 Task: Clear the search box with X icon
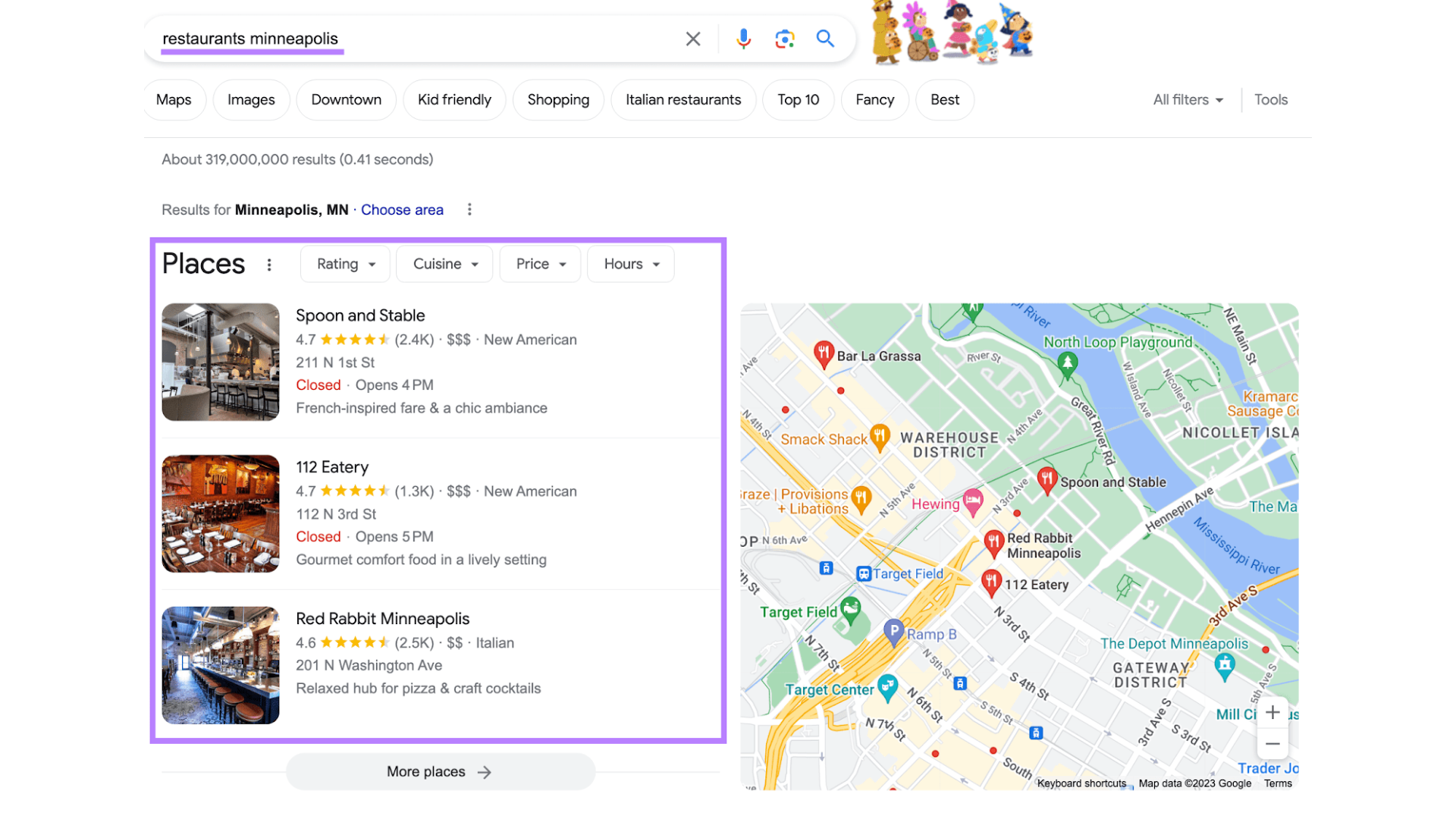[x=692, y=39]
